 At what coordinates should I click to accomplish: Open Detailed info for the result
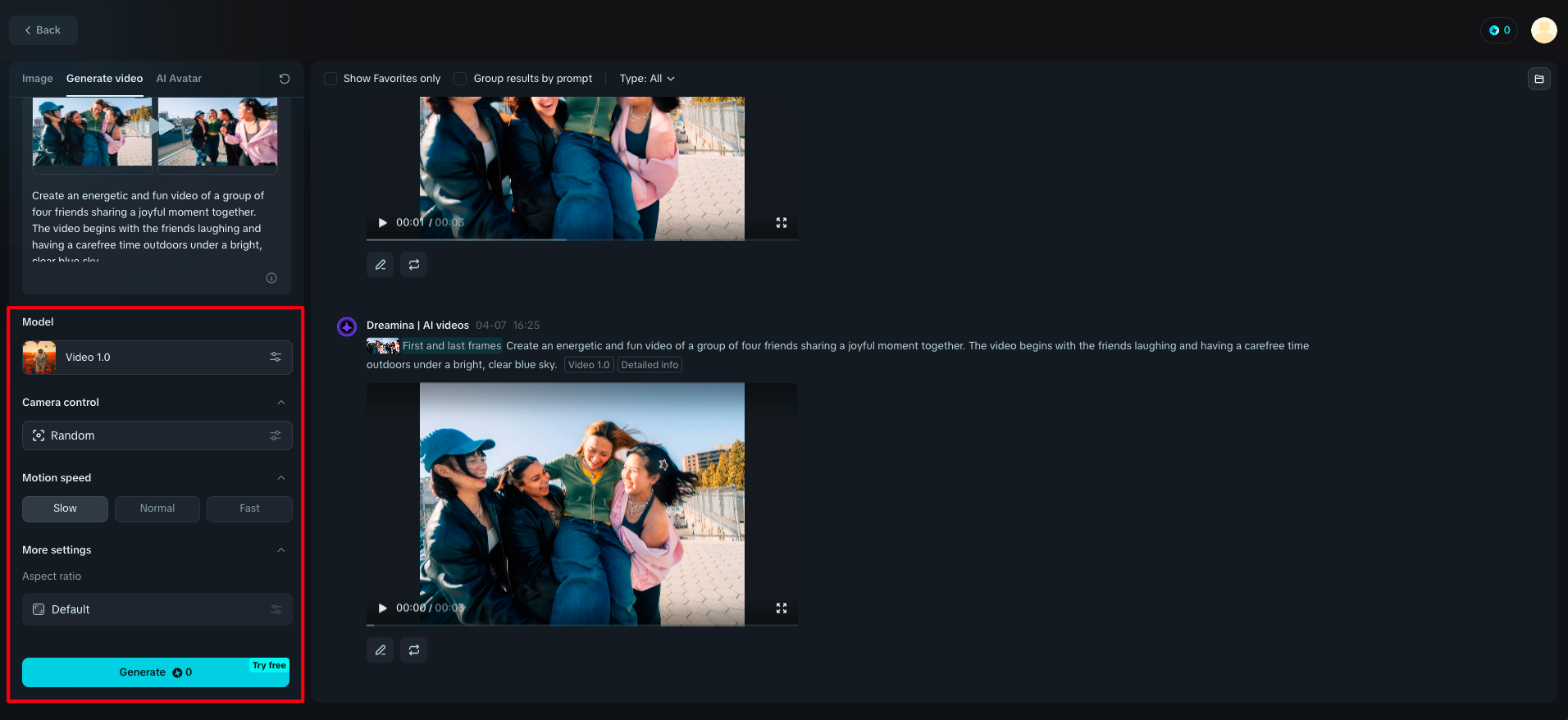click(650, 365)
